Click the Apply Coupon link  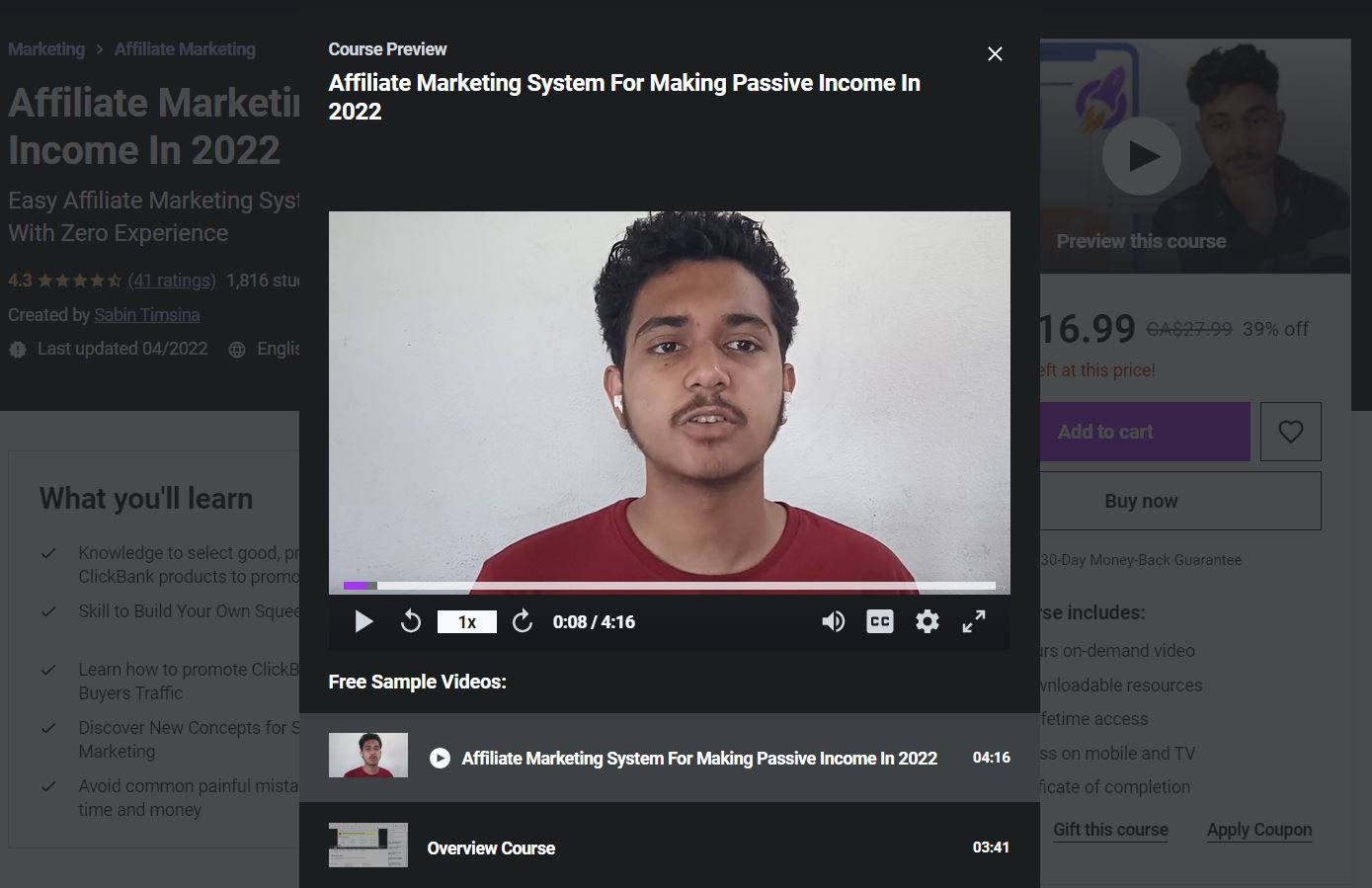(x=1258, y=830)
